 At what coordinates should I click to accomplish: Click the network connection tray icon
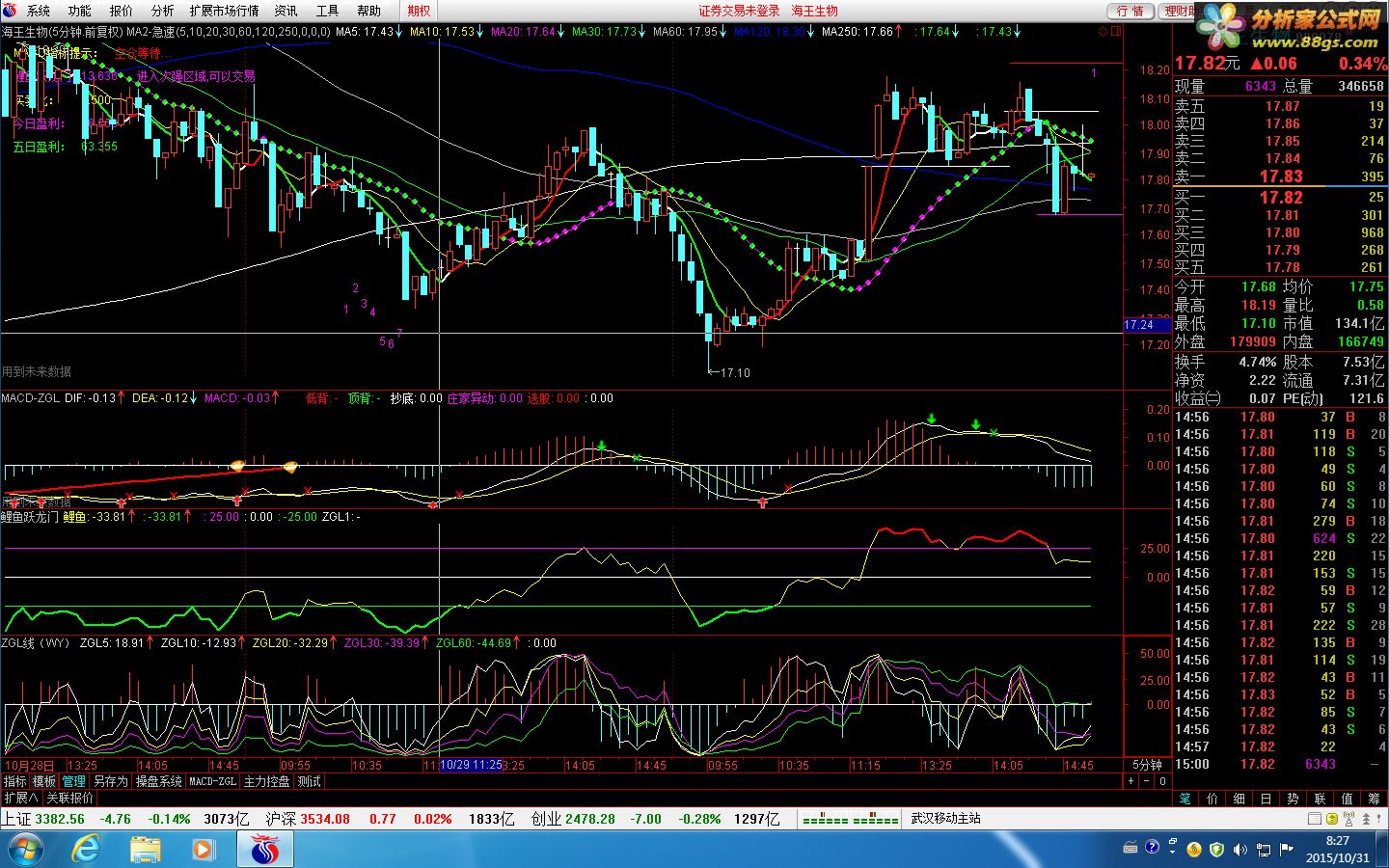click(1264, 849)
